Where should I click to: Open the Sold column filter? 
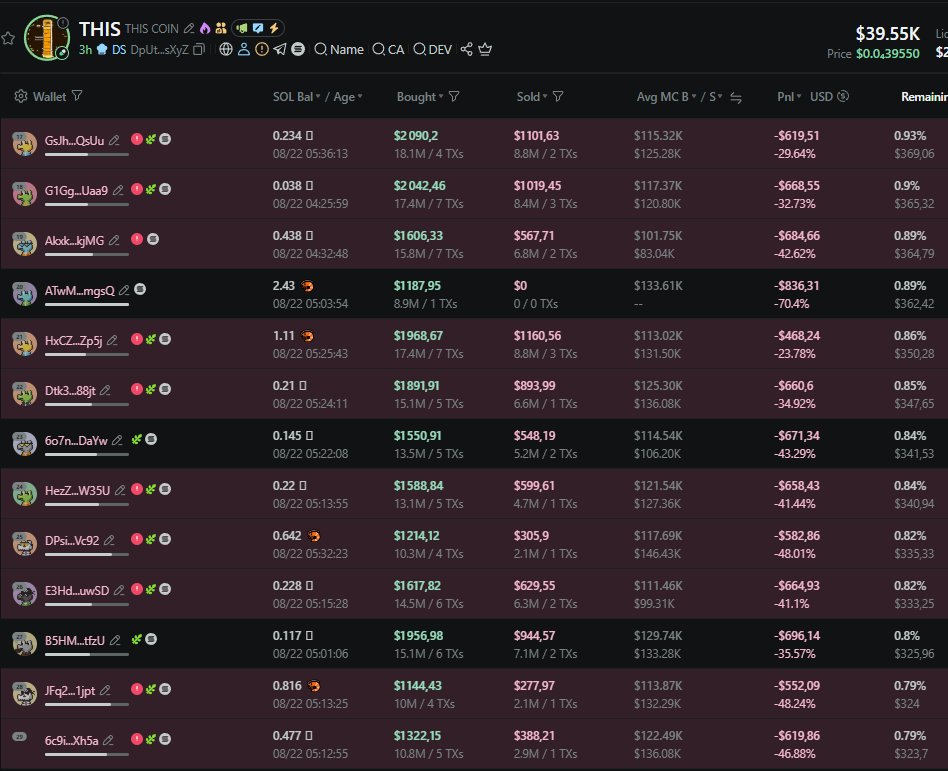pos(558,96)
